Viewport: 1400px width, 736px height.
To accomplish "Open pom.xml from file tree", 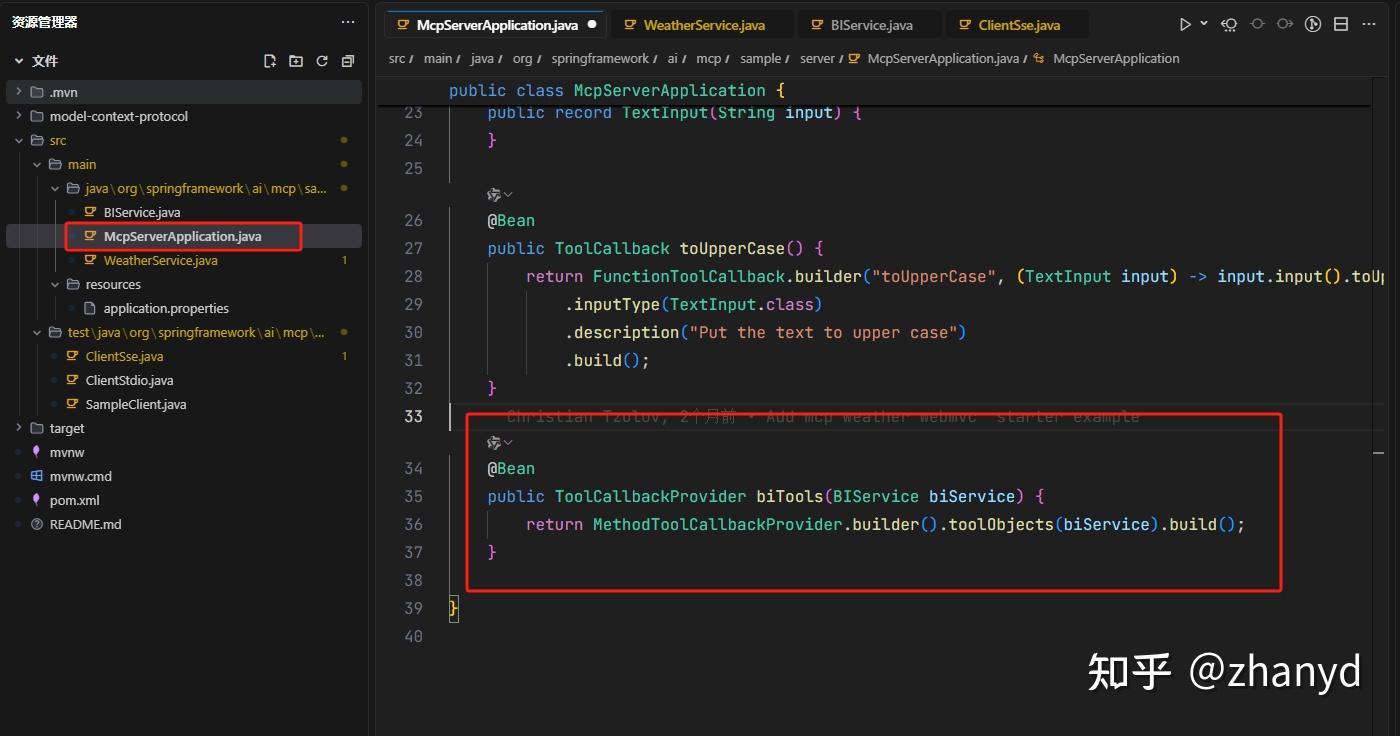I will (x=74, y=500).
